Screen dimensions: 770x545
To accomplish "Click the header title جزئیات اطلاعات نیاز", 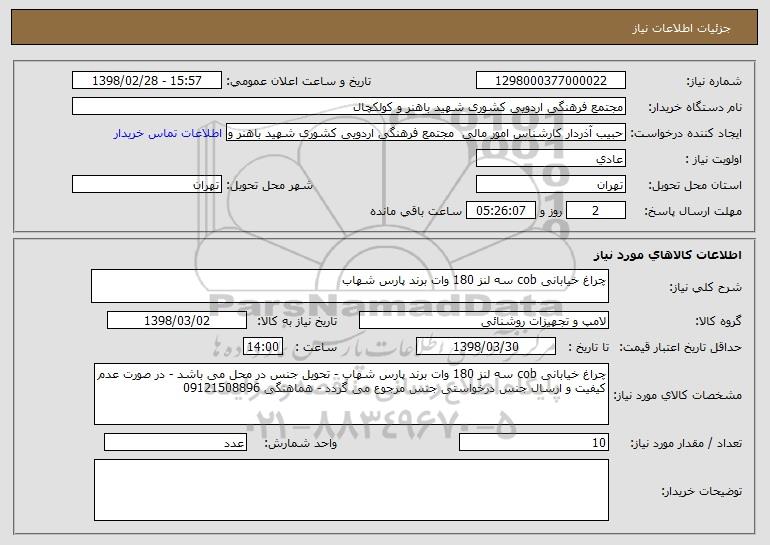I will [x=681, y=28].
